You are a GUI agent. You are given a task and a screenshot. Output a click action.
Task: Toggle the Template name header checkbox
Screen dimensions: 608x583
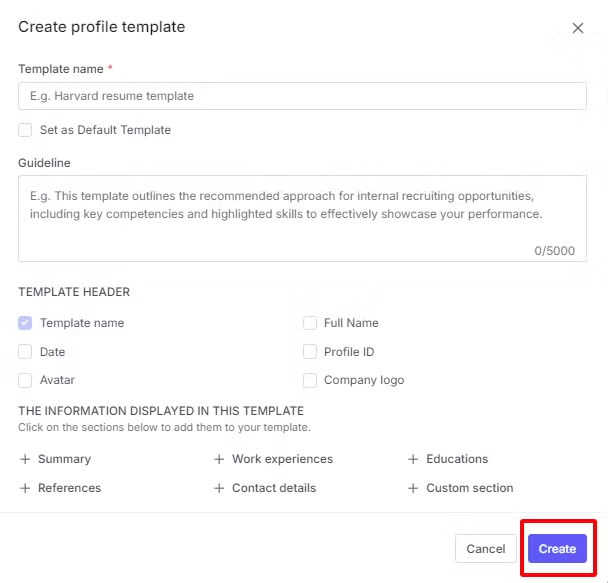pyautogui.click(x=25, y=323)
